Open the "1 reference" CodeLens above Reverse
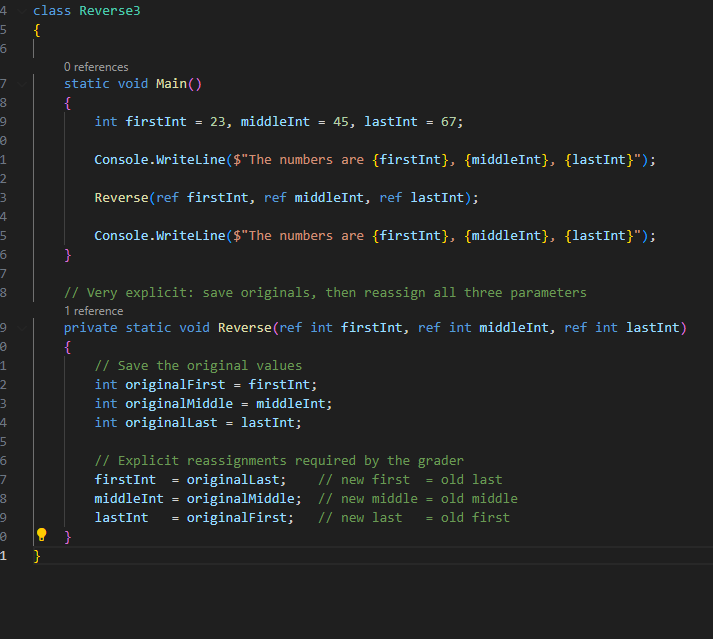The width and height of the screenshot is (713, 639). pos(94,311)
